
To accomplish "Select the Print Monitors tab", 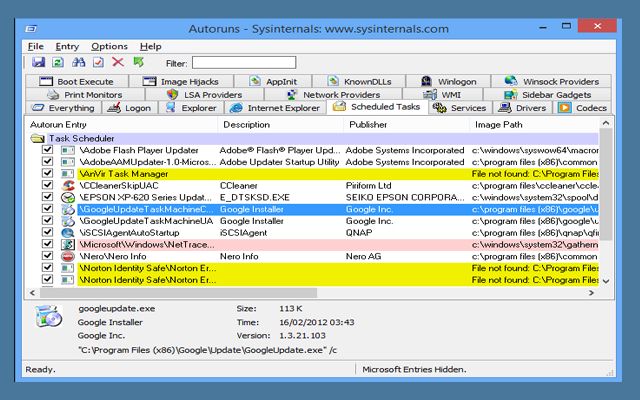I will pyautogui.click(x=85, y=95).
